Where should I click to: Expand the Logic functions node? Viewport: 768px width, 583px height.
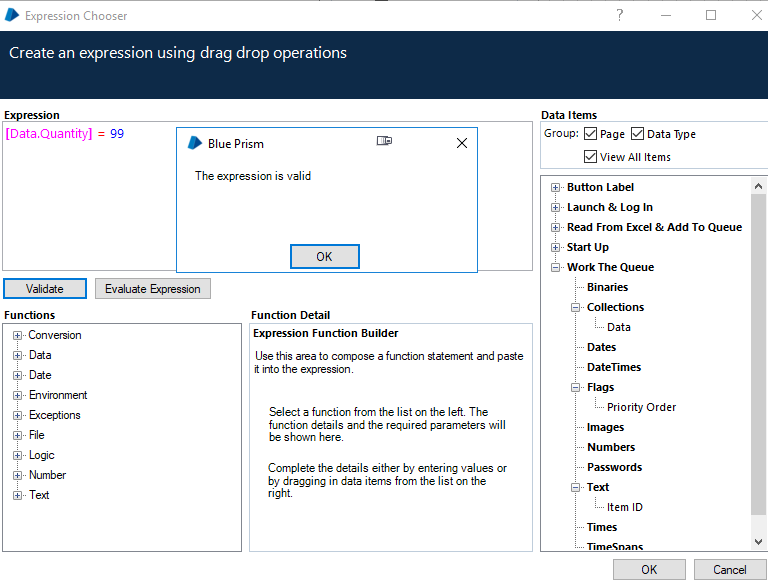pyautogui.click(x=17, y=456)
